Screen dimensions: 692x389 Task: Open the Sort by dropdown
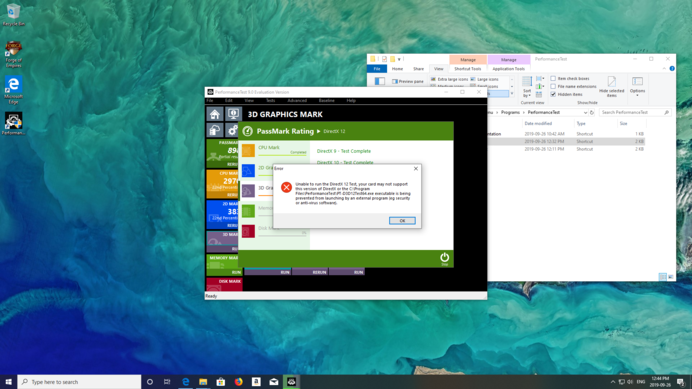[527, 87]
